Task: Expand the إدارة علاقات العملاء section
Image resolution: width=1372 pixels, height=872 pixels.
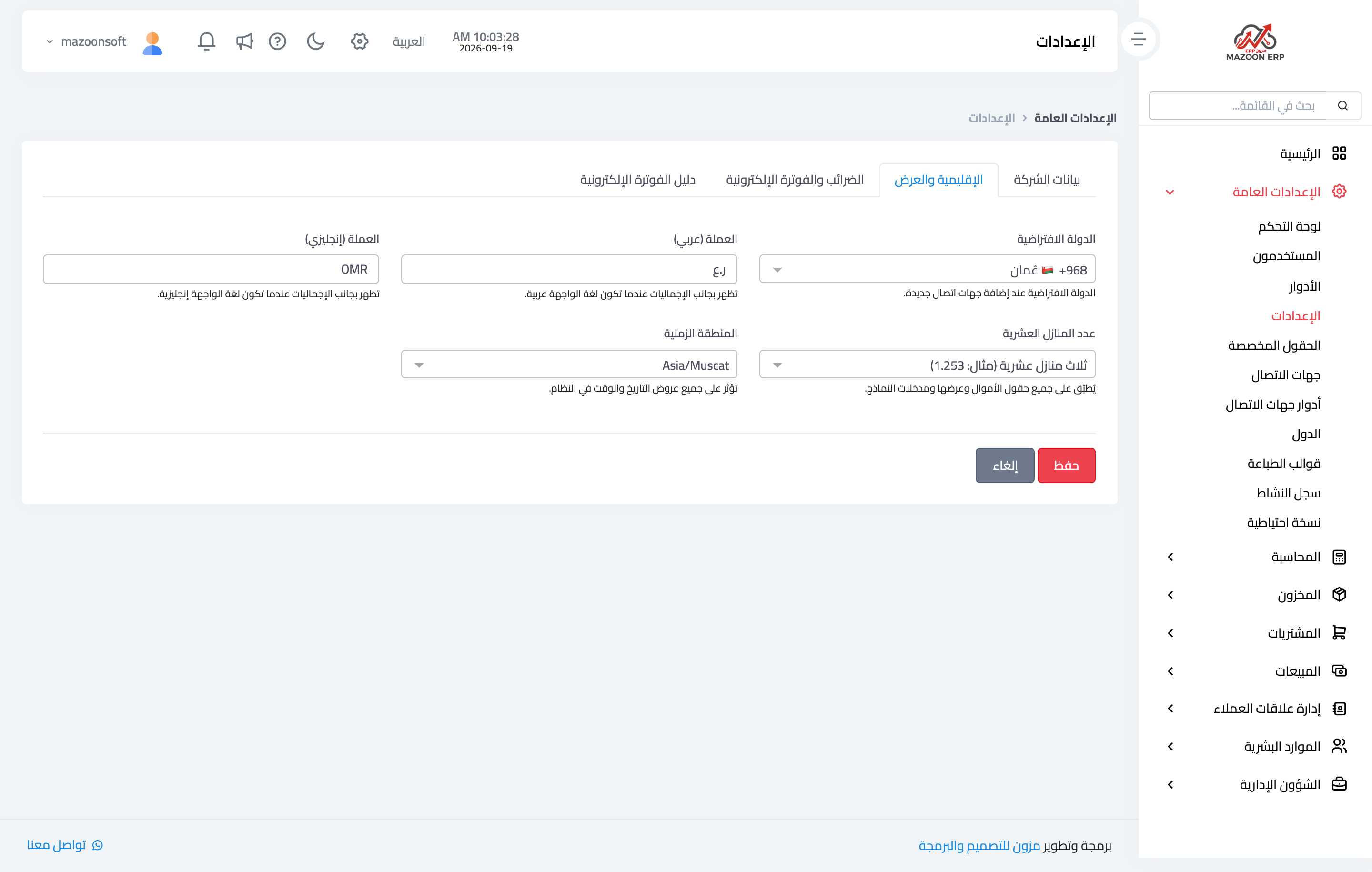Action: pos(1170,709)
